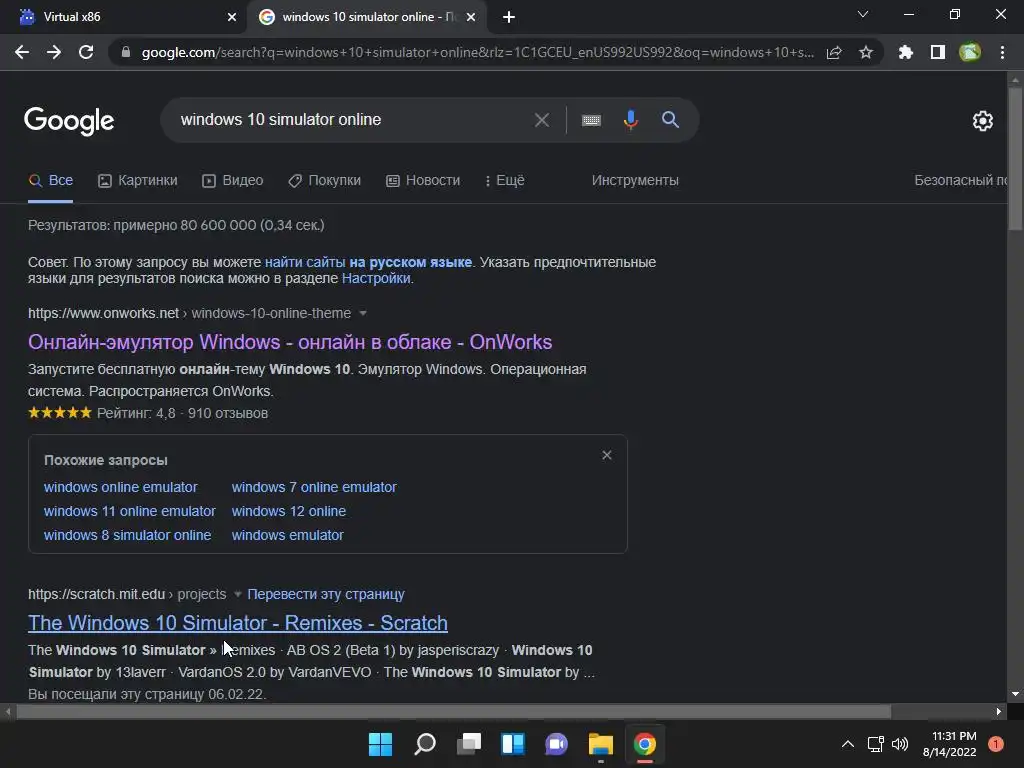
Task: Click scrollbar down arrow
Action: (1015, 694)
